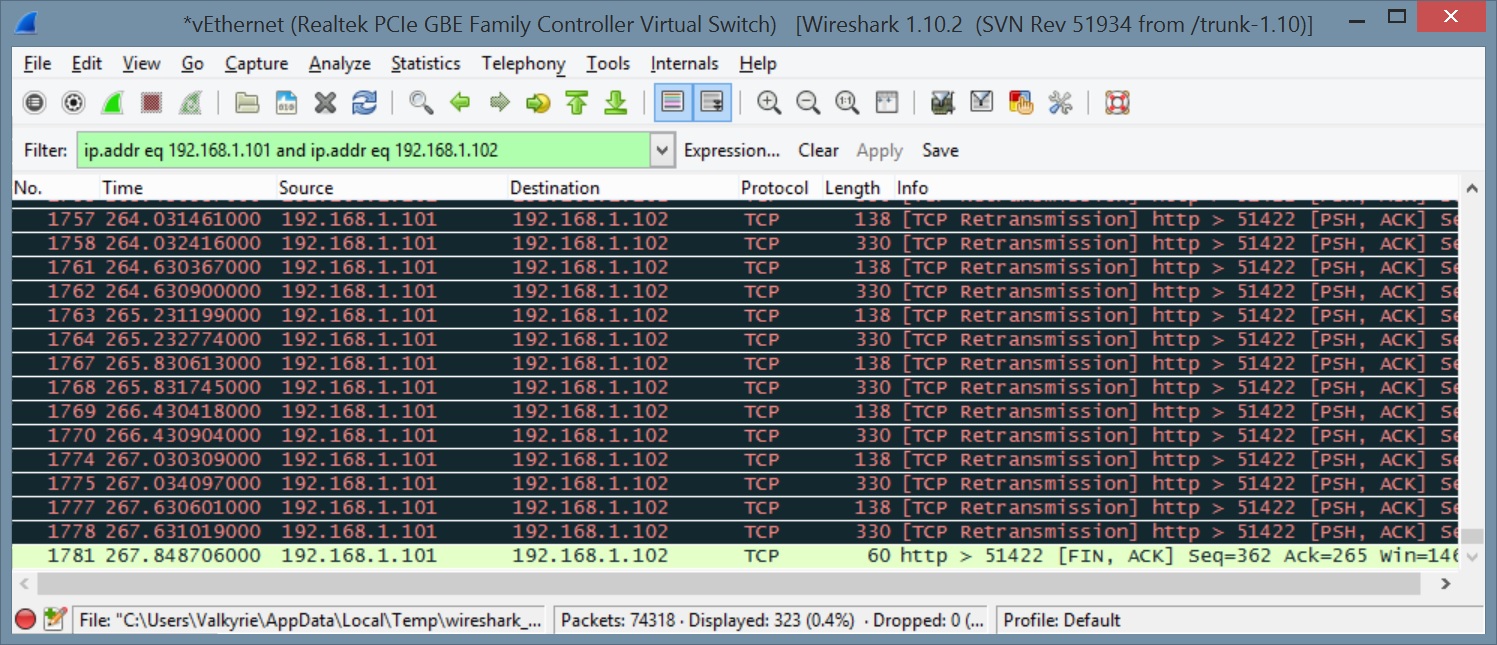Screen dimensions: 1497x645
Task: Open capture file comments icon in status bar
Action: pyautogui.click(x=55, y=620)
